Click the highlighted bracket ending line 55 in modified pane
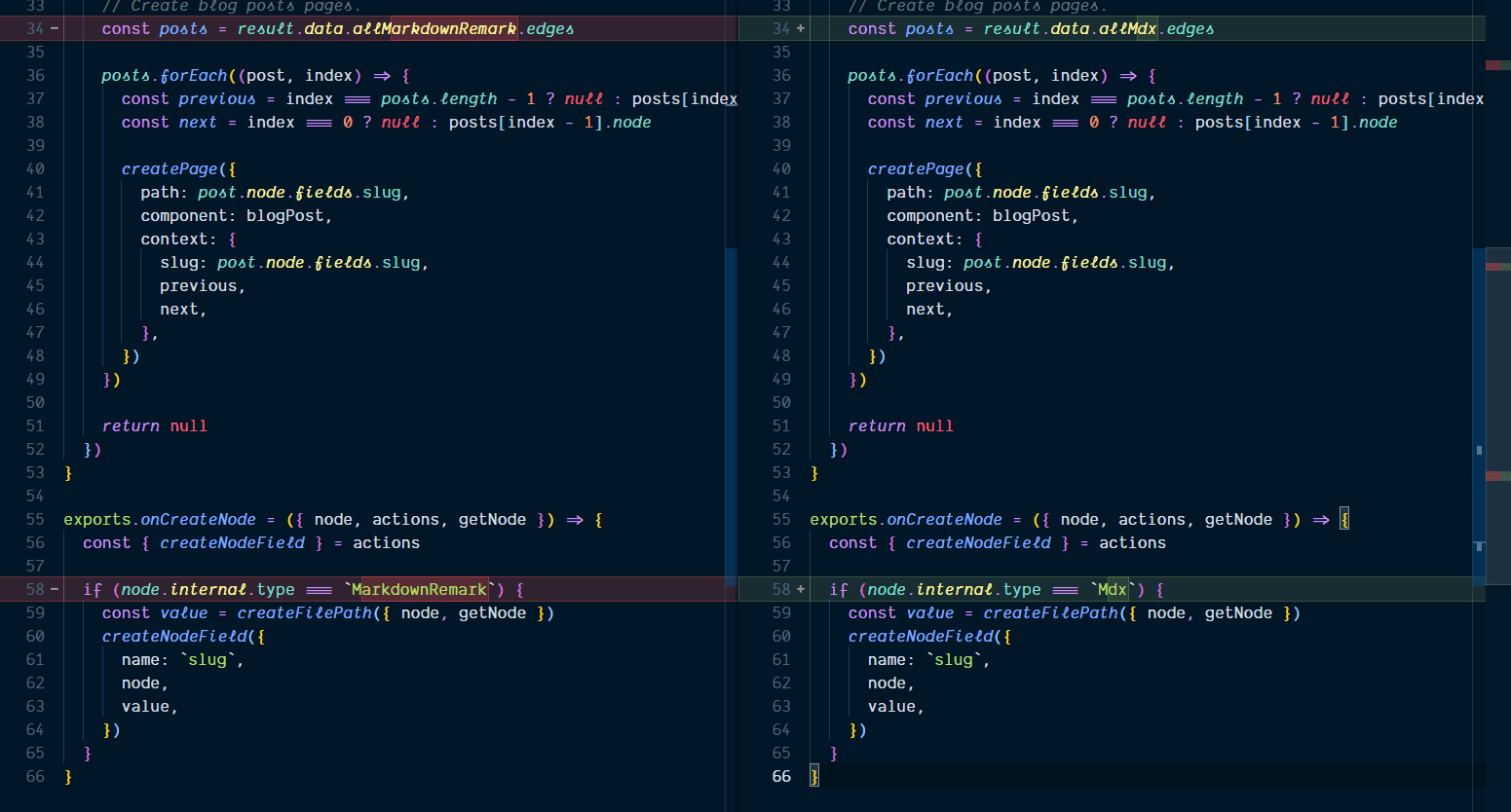The image size is (1511, 812). (1344, 519)
